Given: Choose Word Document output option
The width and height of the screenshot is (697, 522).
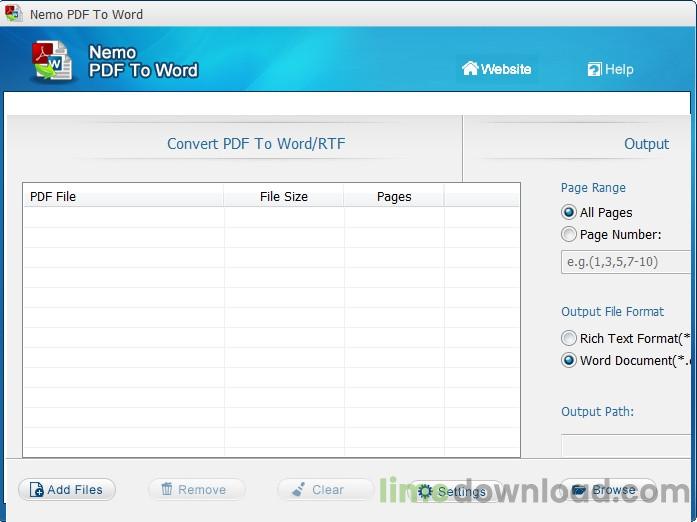Looking at the screenshot, I should [x=569, y=360].
